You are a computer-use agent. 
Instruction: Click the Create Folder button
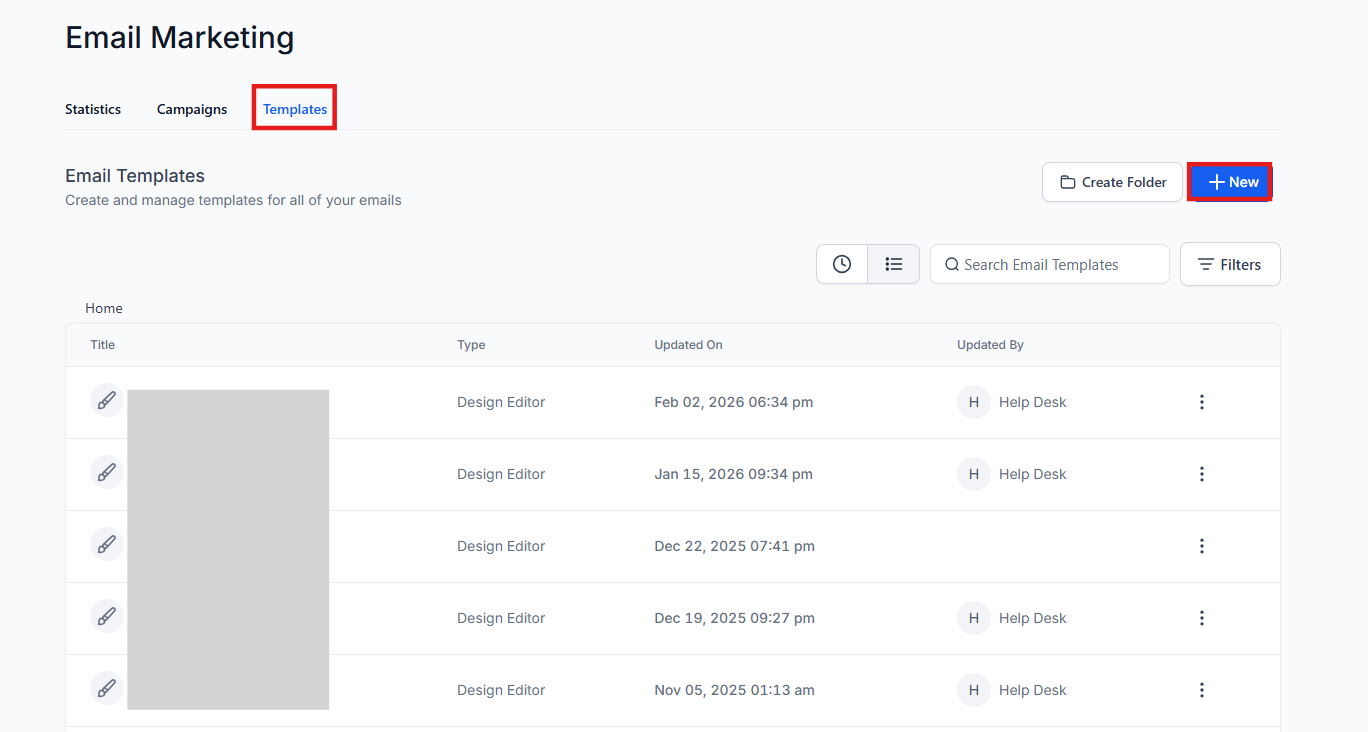coord(1112,182)
